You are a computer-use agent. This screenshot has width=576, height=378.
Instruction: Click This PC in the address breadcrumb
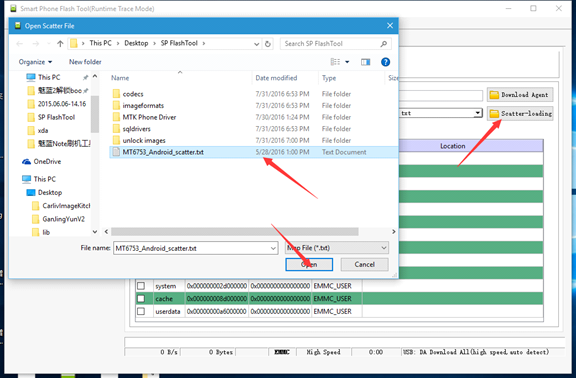(x=100, y=43)
